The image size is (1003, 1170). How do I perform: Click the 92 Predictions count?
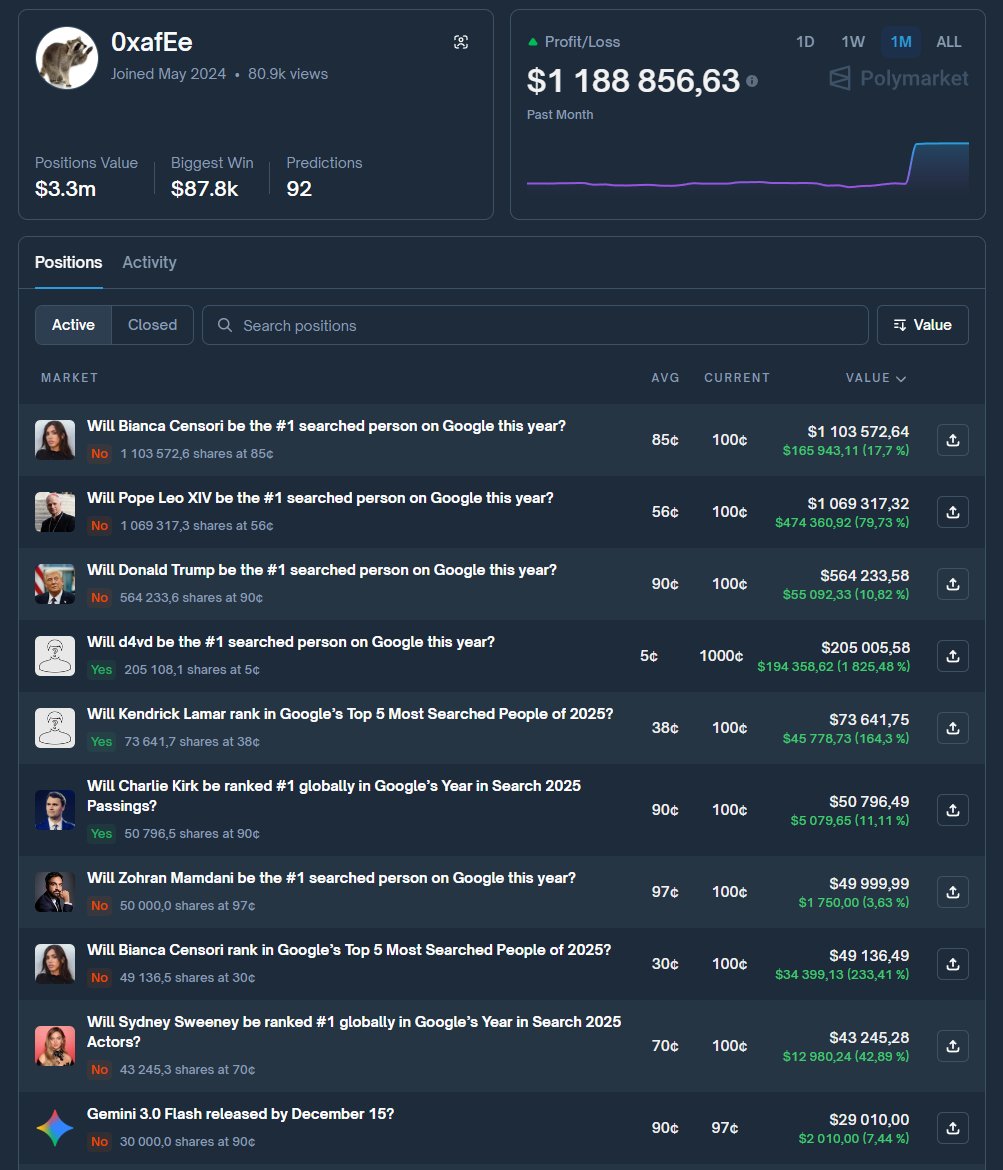pyautogui.click(x=299, y=189)
